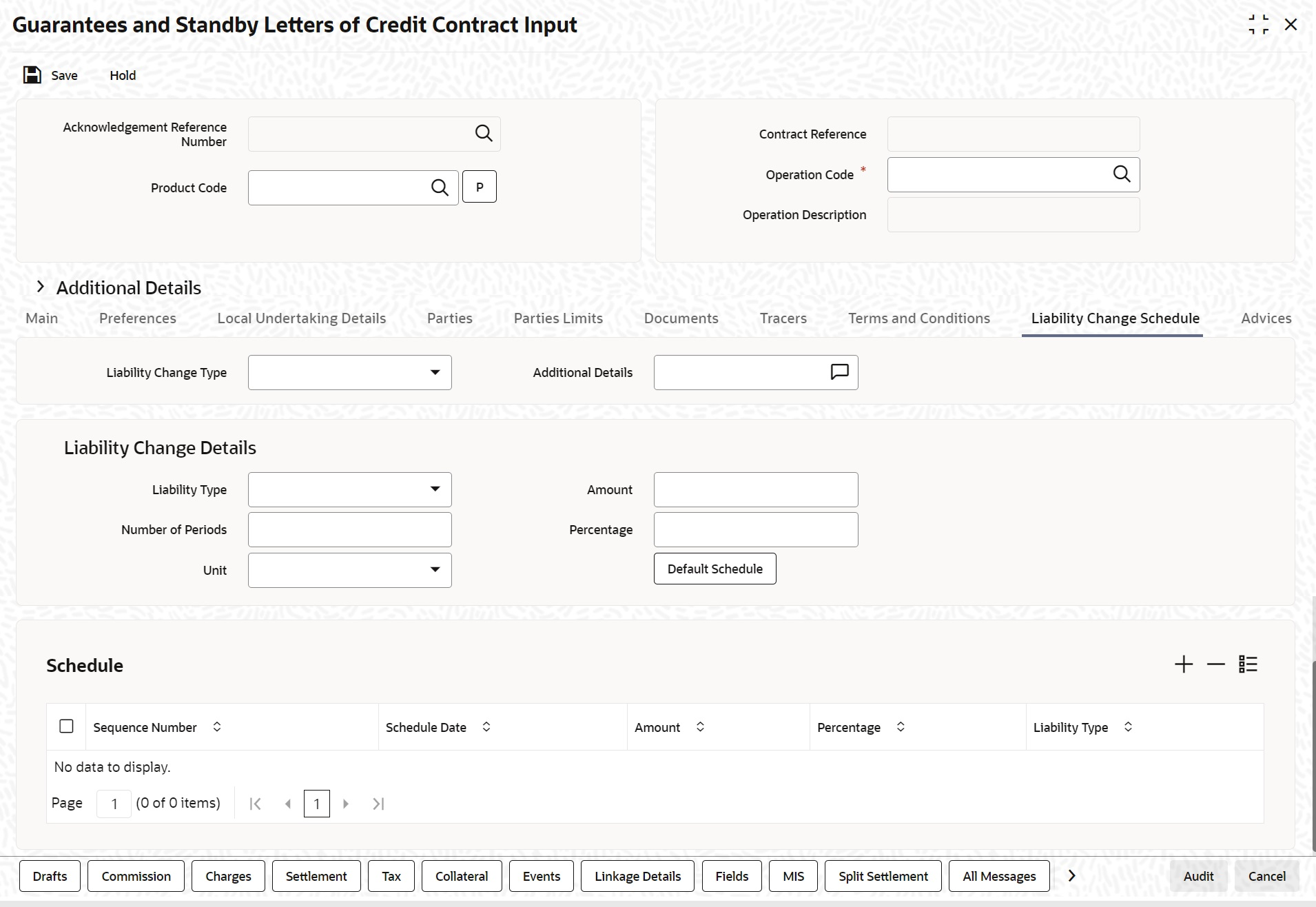The width and height of the screenshot is (1316, 907).
Task: Go to last page of Schedule
Action: (x=378, y=804)
